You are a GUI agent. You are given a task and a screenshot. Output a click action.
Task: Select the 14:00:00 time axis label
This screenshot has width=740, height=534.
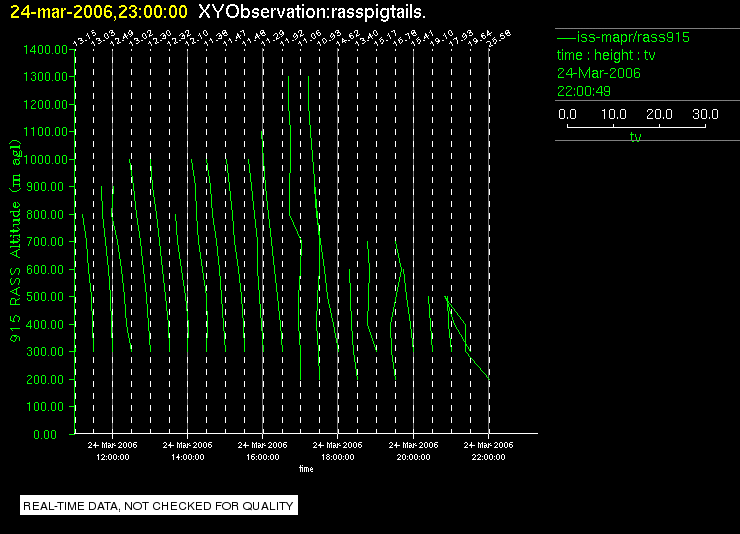[187, 457]
